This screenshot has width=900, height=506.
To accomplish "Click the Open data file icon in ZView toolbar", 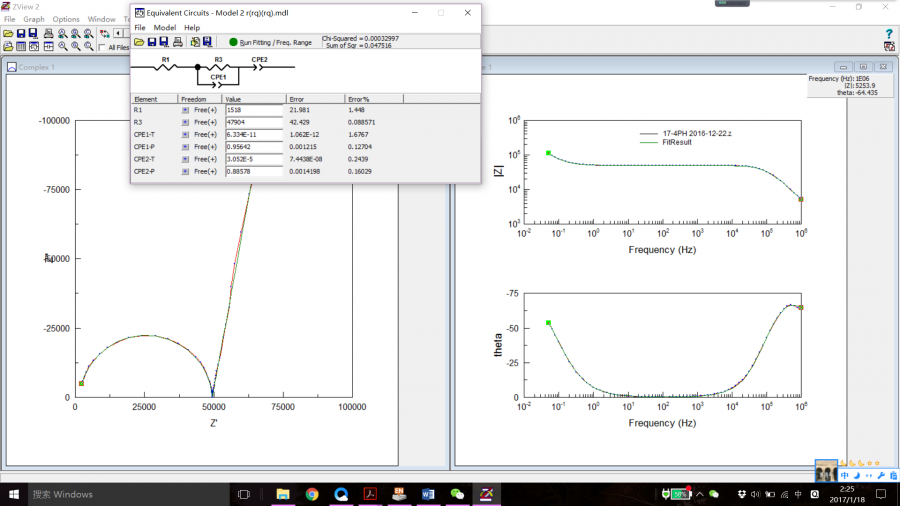I will tap(8, 33).
